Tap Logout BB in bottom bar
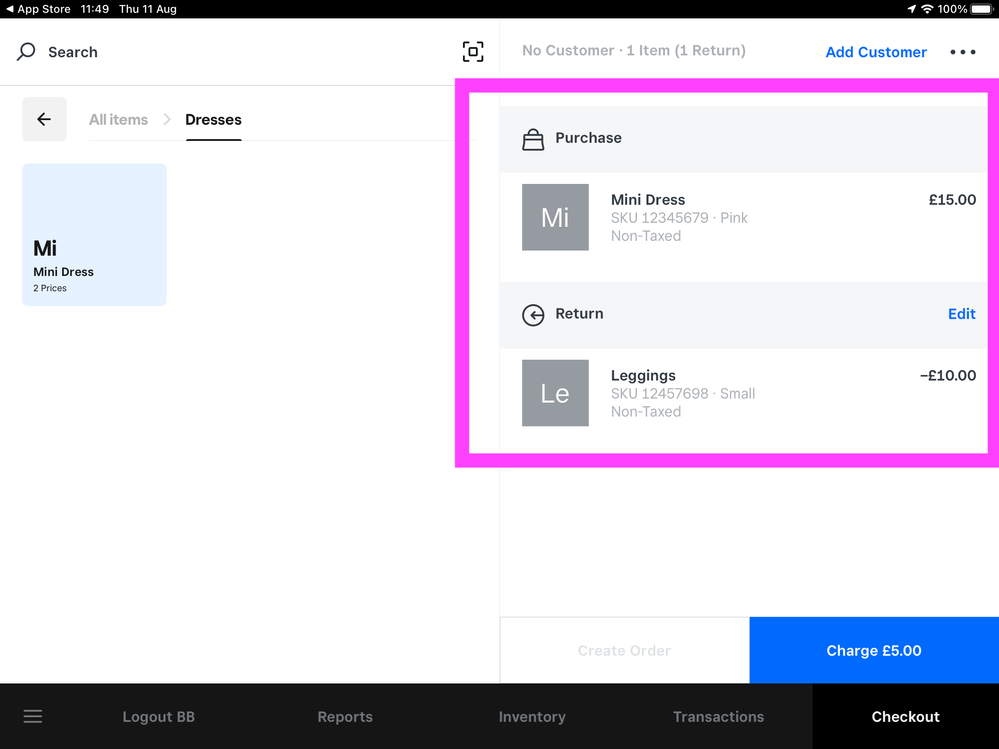This screenshot has width=999, height=749. click(x=158, y=717)
